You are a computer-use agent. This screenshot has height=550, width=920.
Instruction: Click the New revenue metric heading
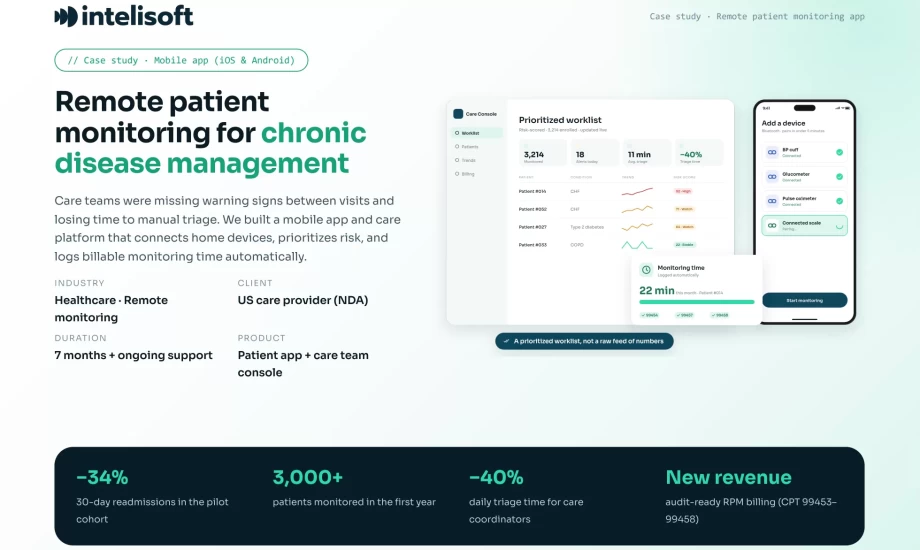point(728,477)
